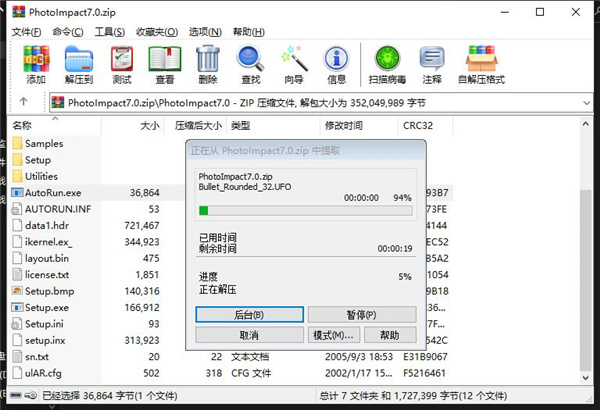Viewport: 600px width, 410px height.
Task: Click the file list scroll up arrow
Action: pyautogui.click(x=585, y=124)
